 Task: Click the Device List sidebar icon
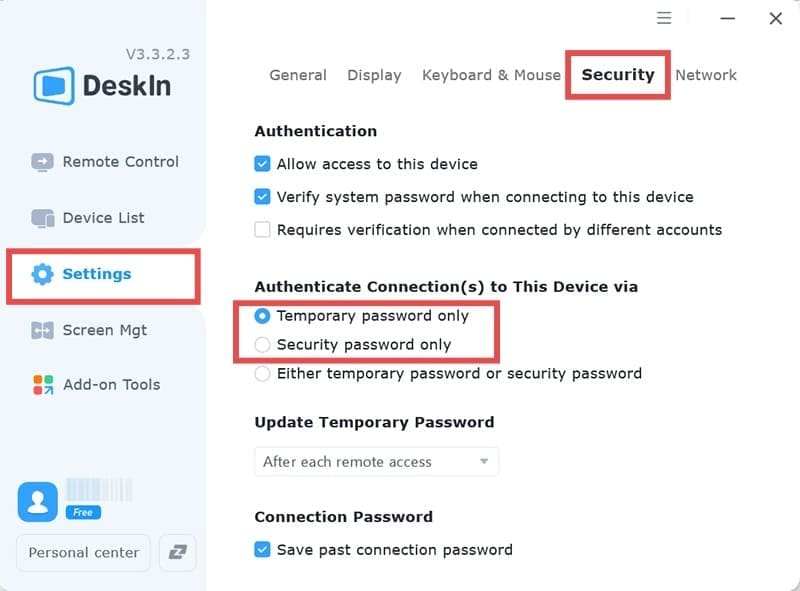42,218
